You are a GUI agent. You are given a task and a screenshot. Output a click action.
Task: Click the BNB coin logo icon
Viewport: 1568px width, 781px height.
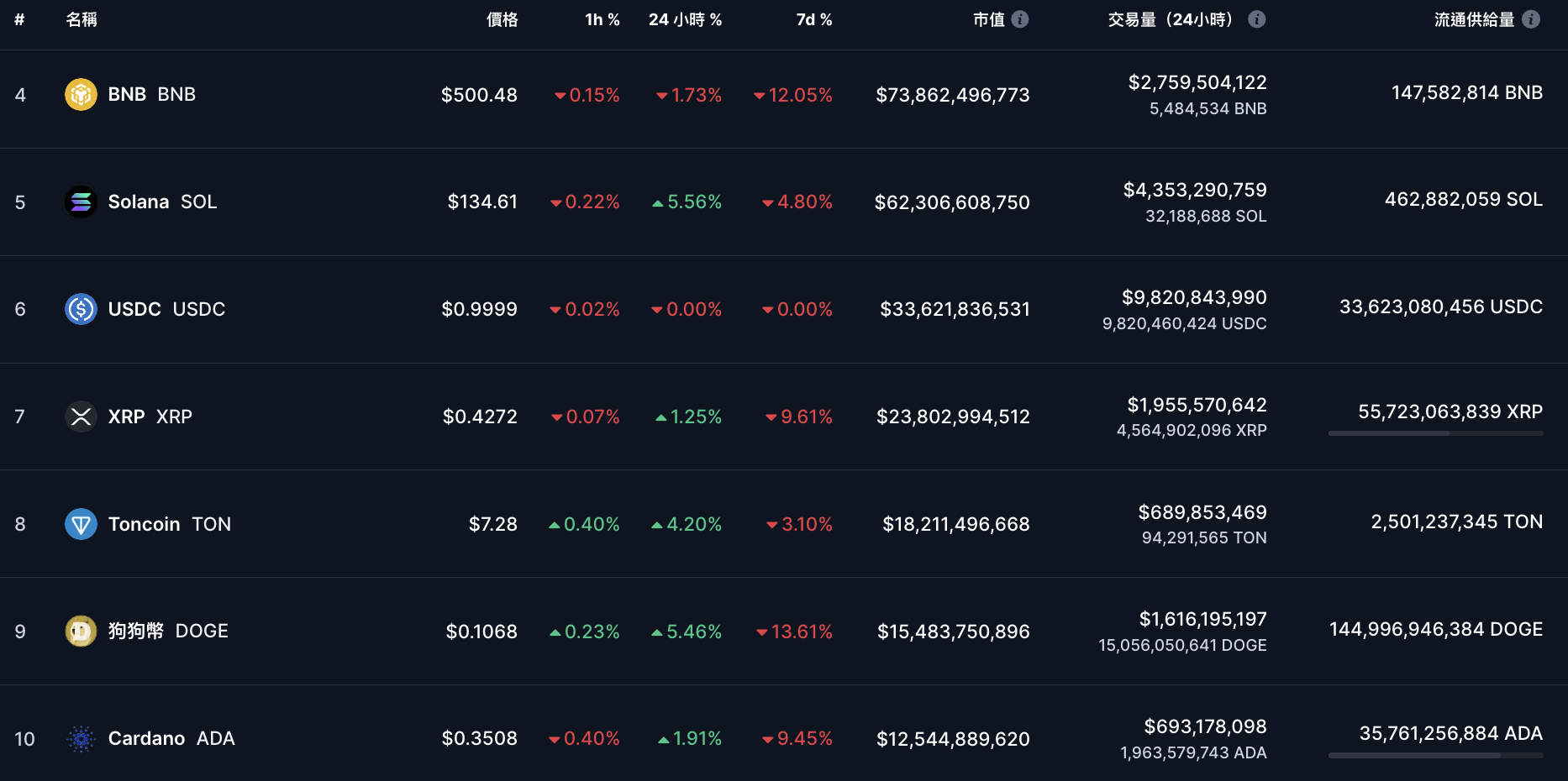point(81,95)
